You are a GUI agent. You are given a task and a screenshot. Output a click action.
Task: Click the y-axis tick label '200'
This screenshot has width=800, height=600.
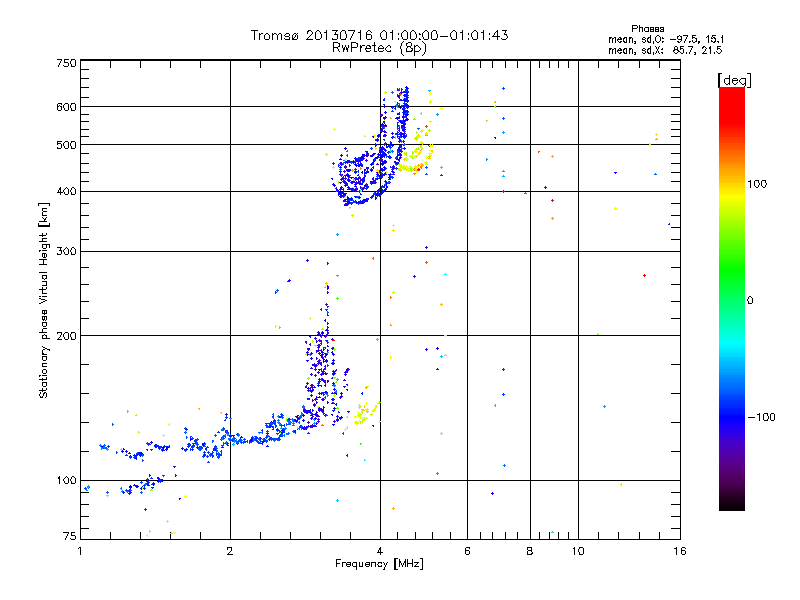pyautogui.click(x=66, y=336)
